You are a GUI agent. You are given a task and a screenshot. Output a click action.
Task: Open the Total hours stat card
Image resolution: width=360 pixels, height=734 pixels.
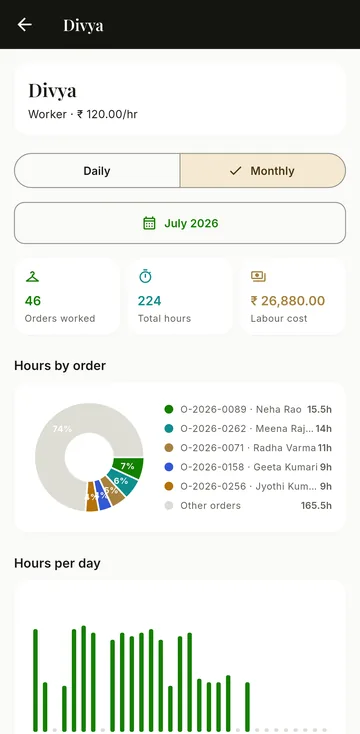click(180, 296)
